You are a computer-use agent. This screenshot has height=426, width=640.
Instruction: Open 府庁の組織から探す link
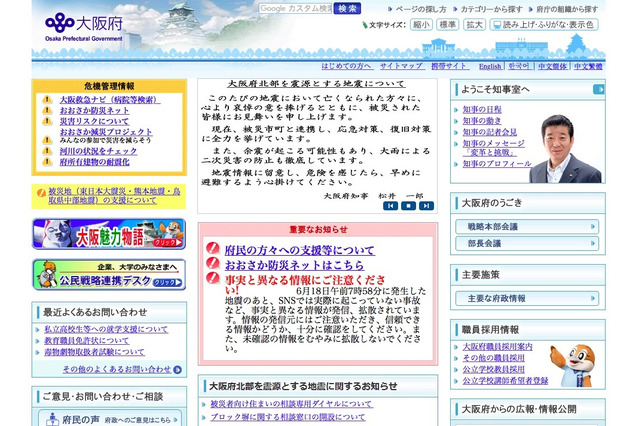567,9
